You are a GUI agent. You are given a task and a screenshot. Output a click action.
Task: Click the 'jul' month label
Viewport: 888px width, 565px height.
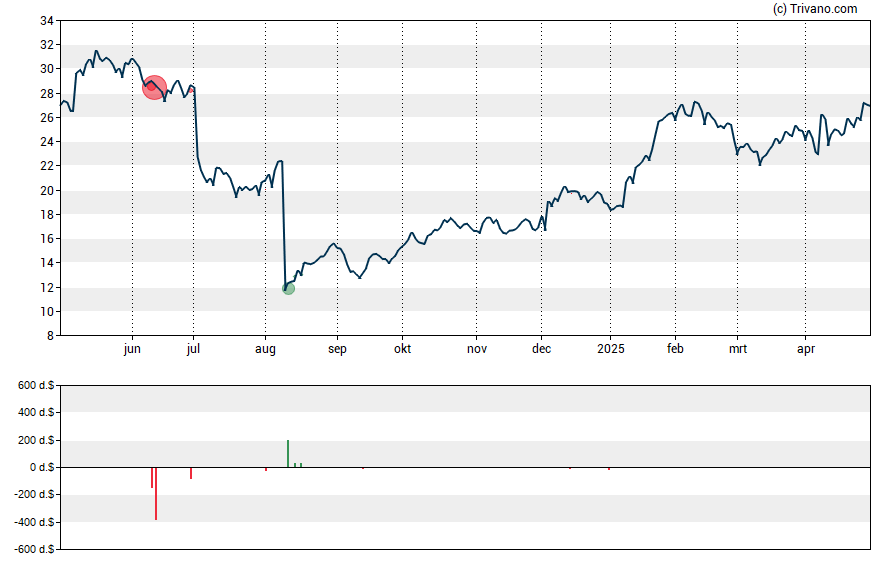(193, 349)
